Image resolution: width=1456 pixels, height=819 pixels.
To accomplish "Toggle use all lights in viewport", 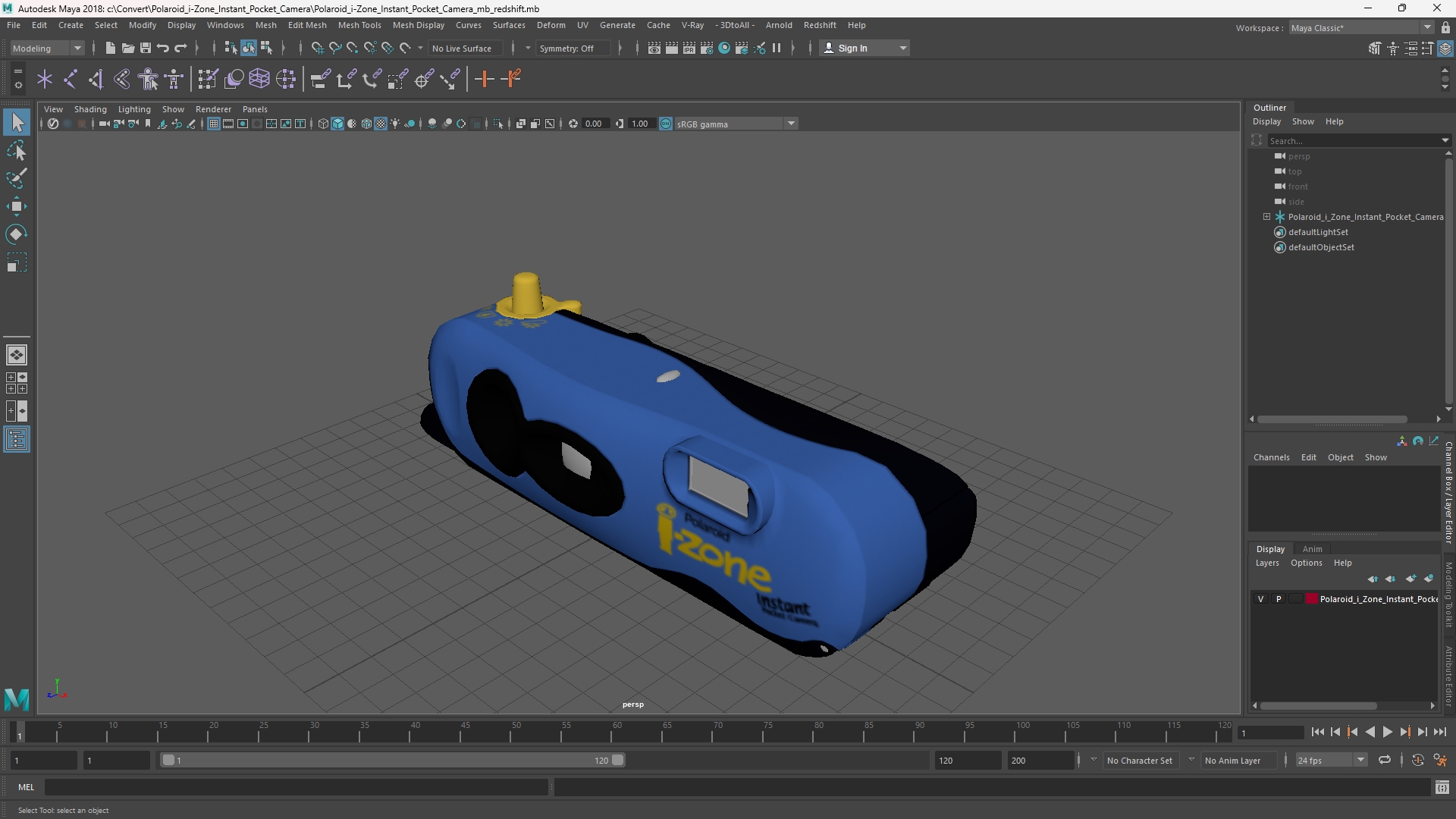I will coord(395,124).
